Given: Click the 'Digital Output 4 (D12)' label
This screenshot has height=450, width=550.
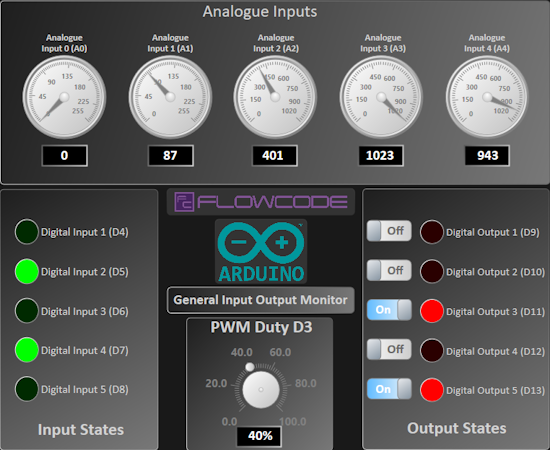Looking at the screenshot, I should [496, 351].
